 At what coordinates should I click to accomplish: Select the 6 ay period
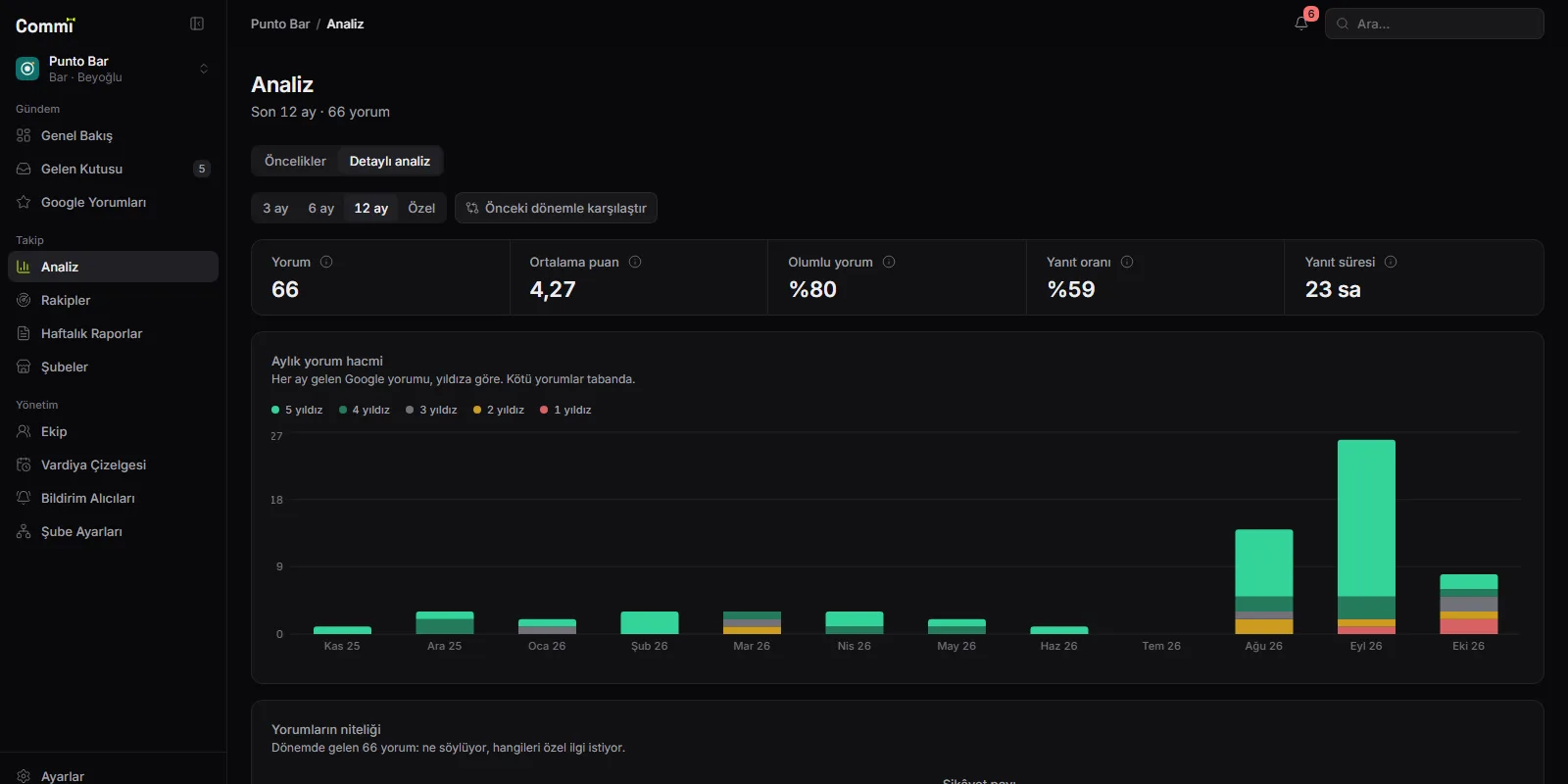[x=321, y=208]
